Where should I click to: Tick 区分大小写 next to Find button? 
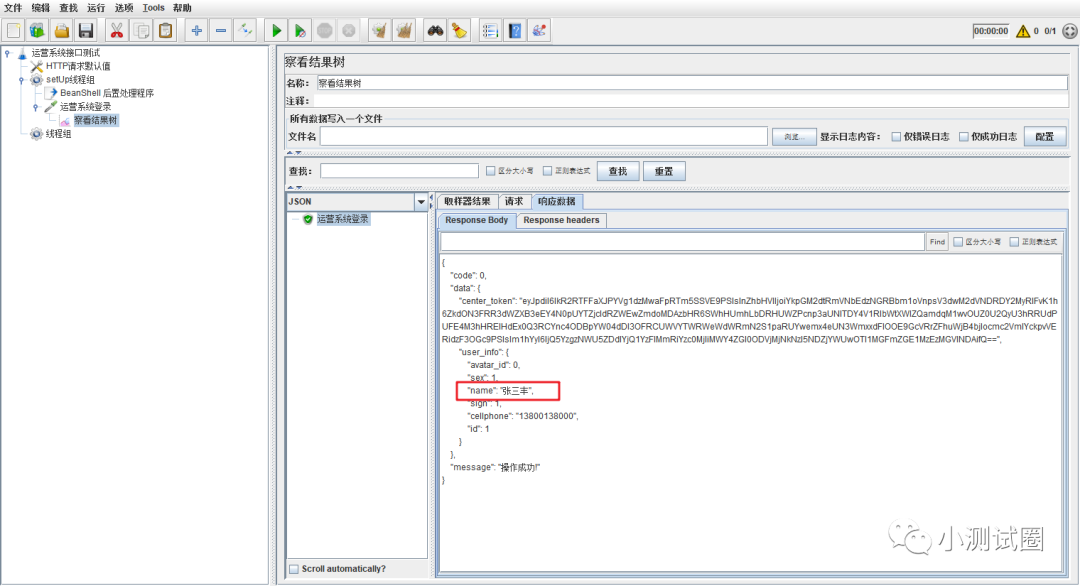(x=958, y=242)
